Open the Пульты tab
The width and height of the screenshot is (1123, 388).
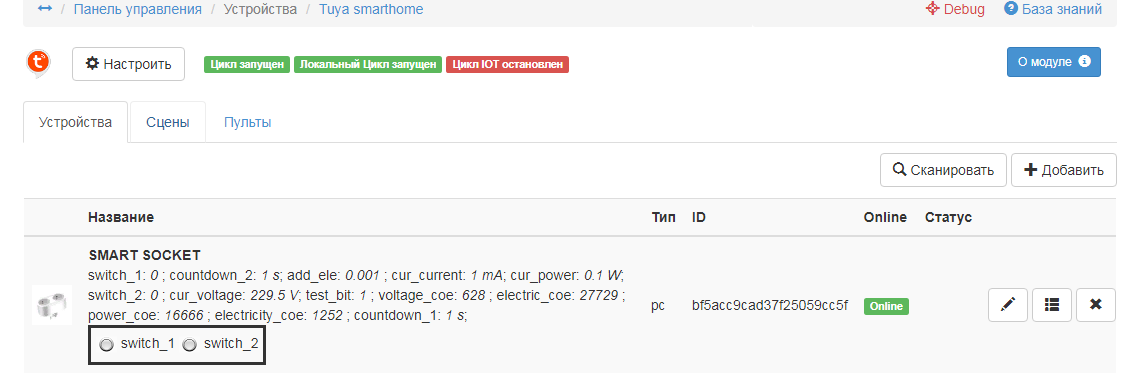click(248, 122)
